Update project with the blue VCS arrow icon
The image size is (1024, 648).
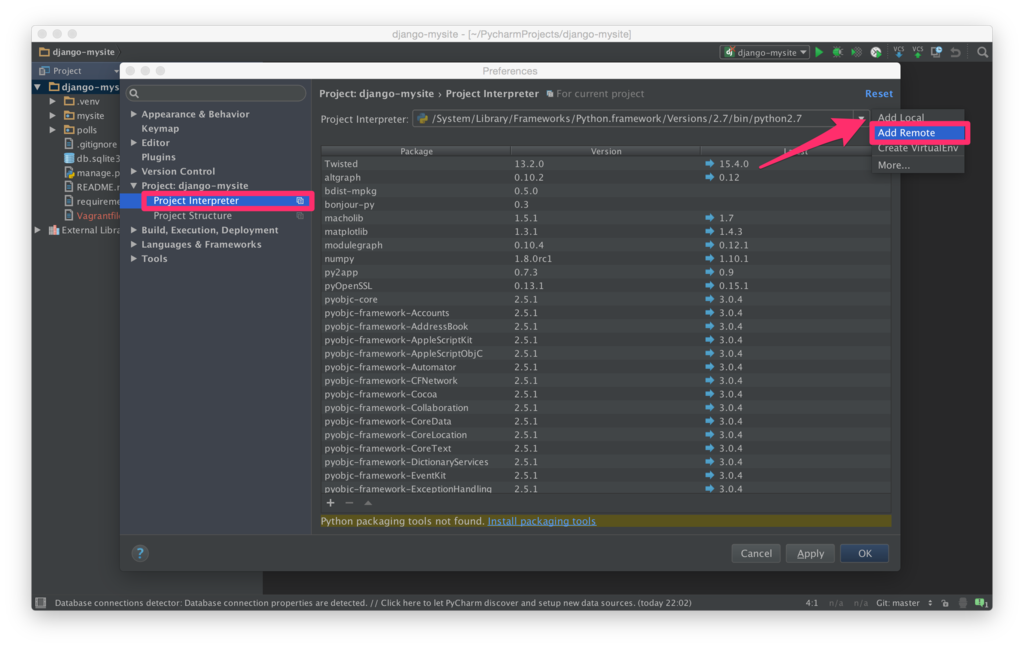[899, 52]
